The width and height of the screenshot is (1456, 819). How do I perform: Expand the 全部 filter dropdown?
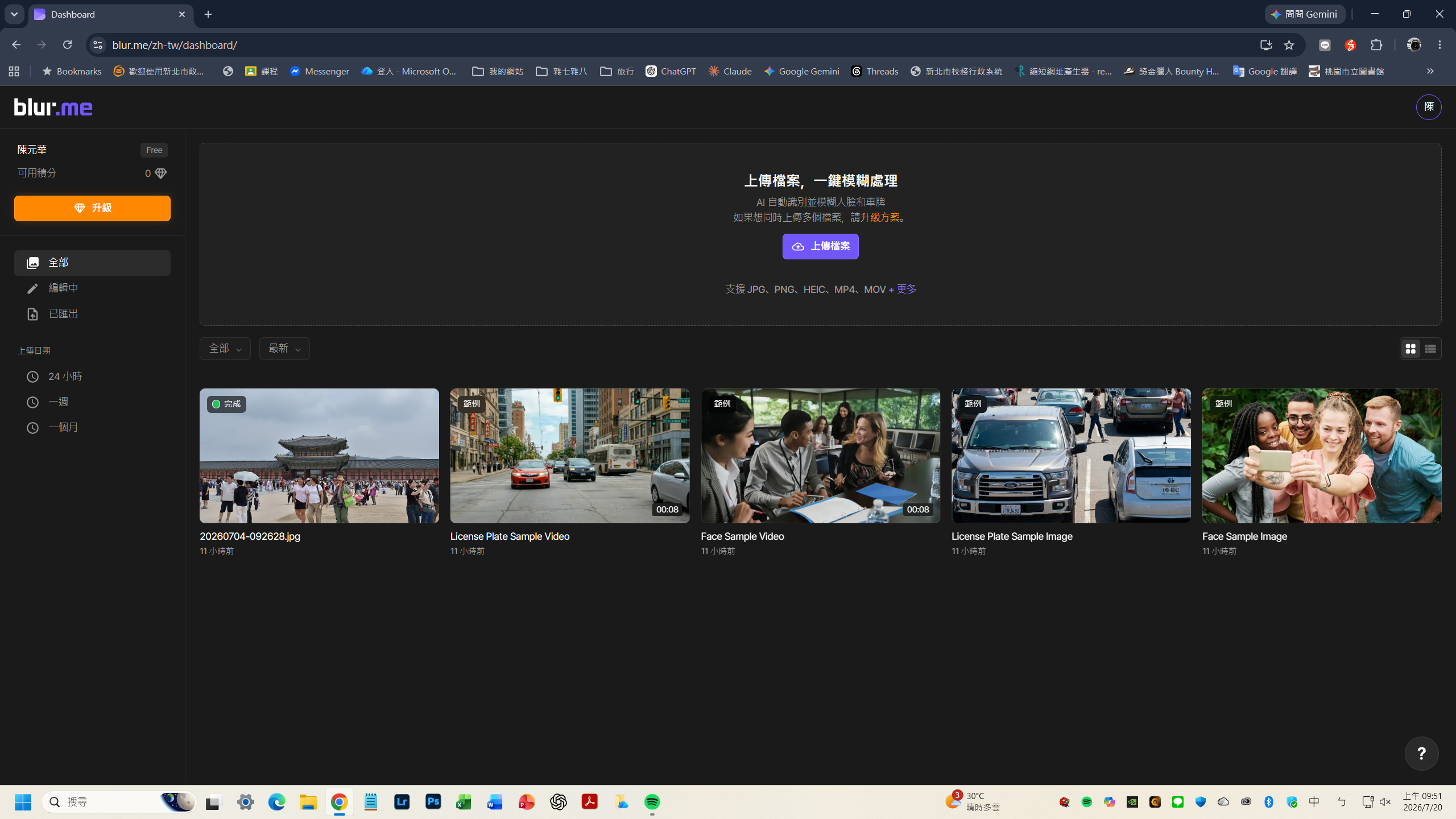pyautogui.click(x=225, y=349)
